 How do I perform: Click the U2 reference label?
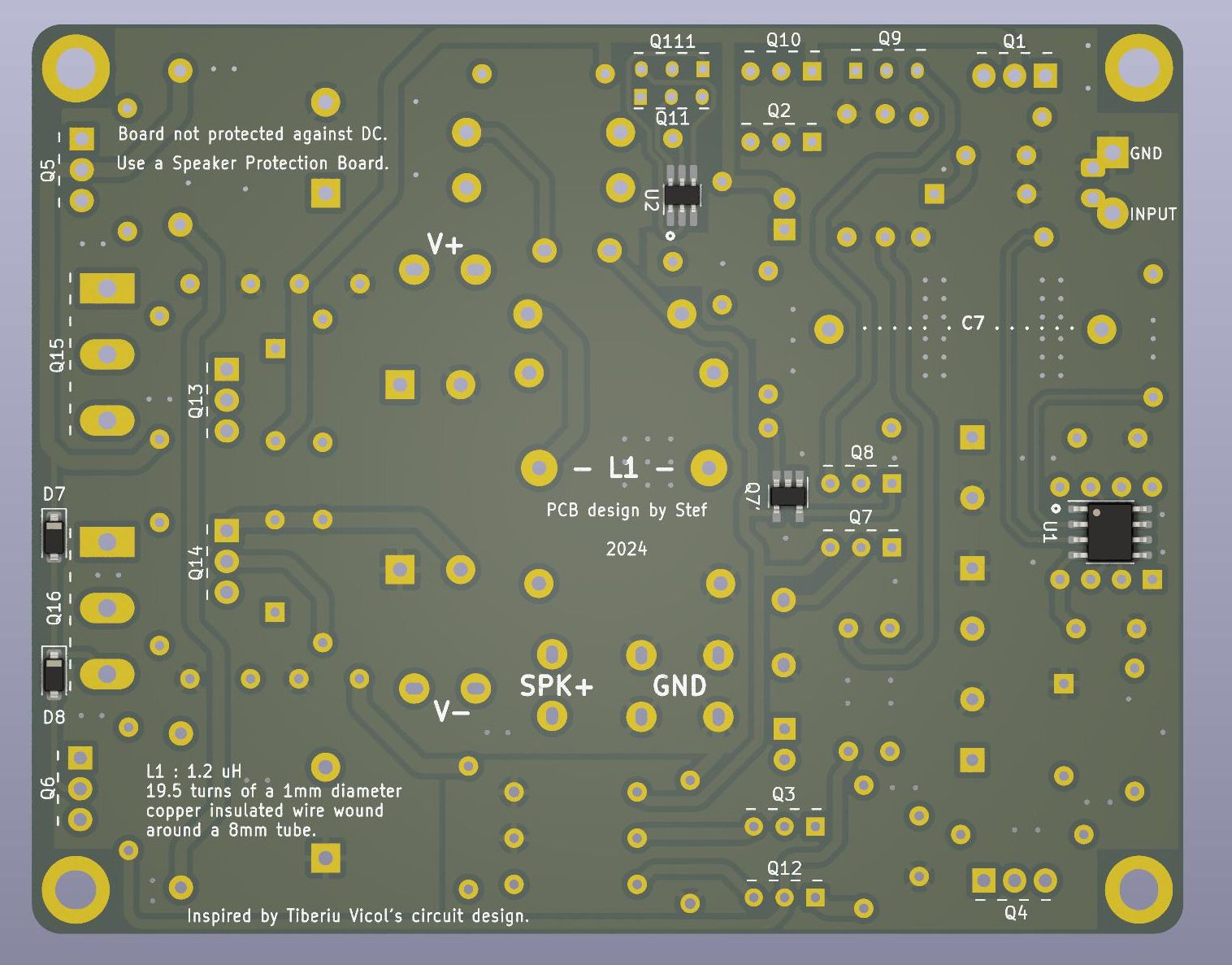[x=651, y=201]
